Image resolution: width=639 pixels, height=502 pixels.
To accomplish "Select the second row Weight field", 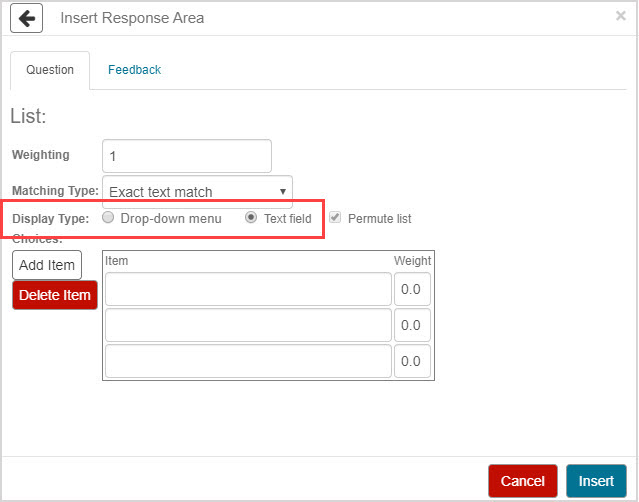I will (412, 326).
